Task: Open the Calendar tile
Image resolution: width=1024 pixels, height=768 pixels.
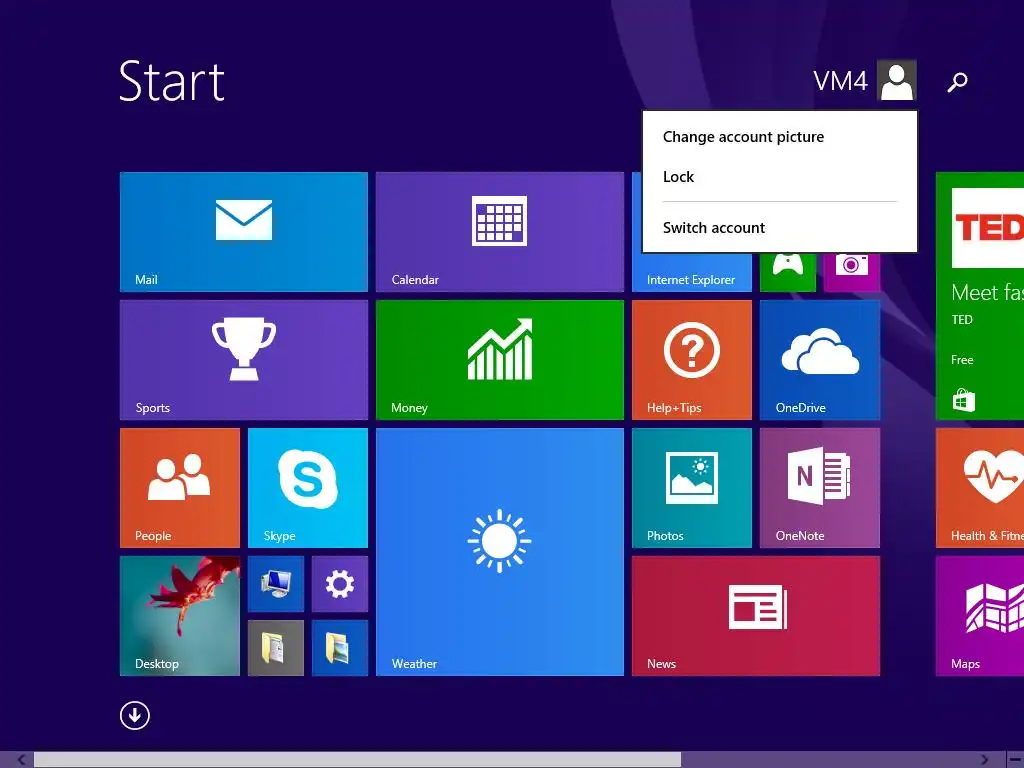Action: pyautogui.click(x=500, y=232)
